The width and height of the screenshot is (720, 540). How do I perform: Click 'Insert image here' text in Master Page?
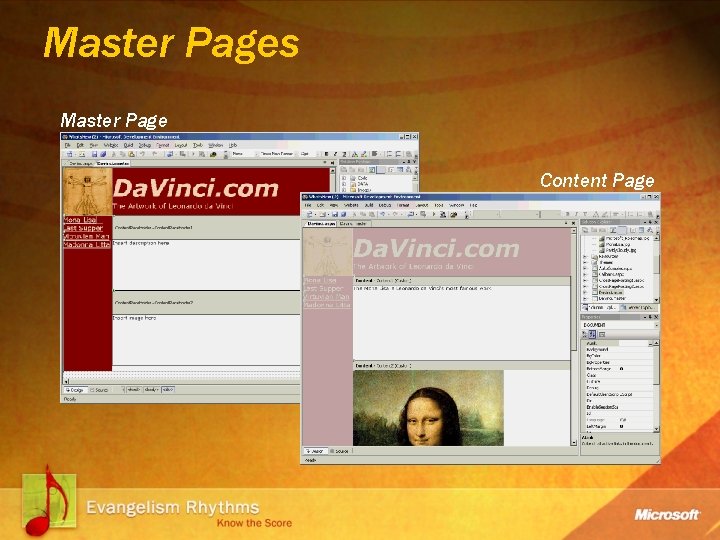[135, 318]
